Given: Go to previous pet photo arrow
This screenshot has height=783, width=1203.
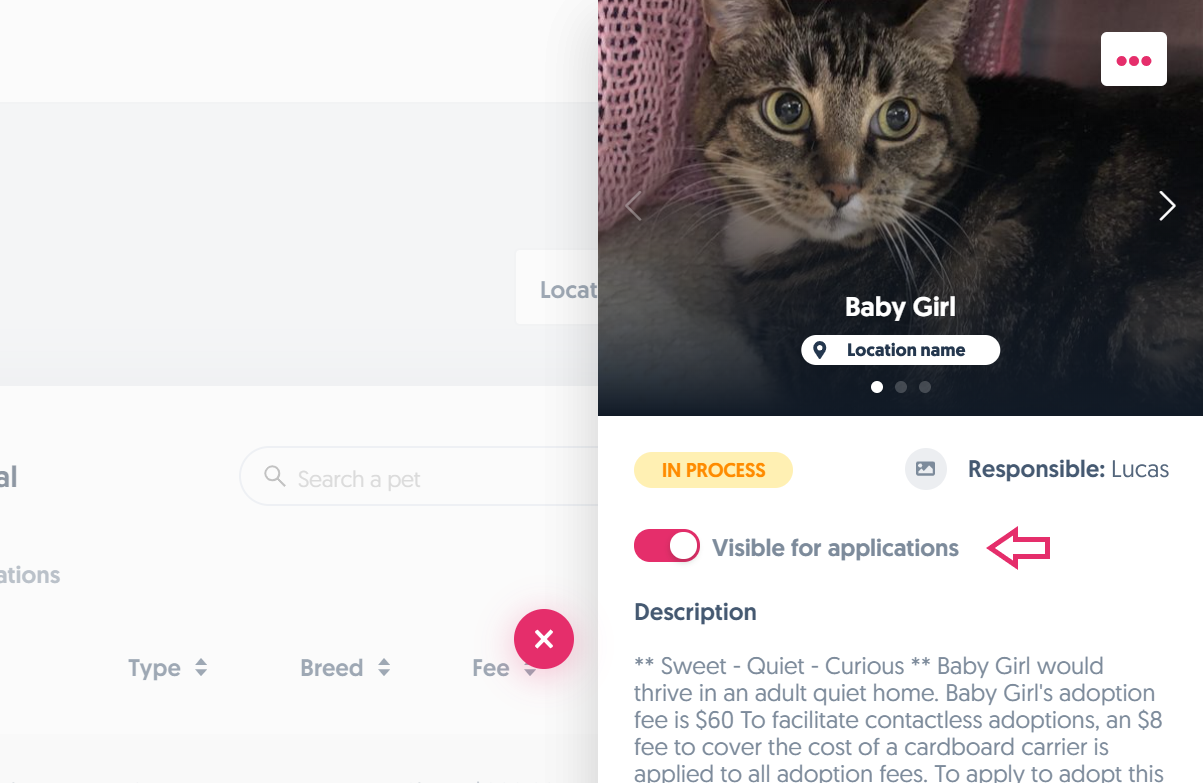Looking at the screenshot, I should [632, 206].
